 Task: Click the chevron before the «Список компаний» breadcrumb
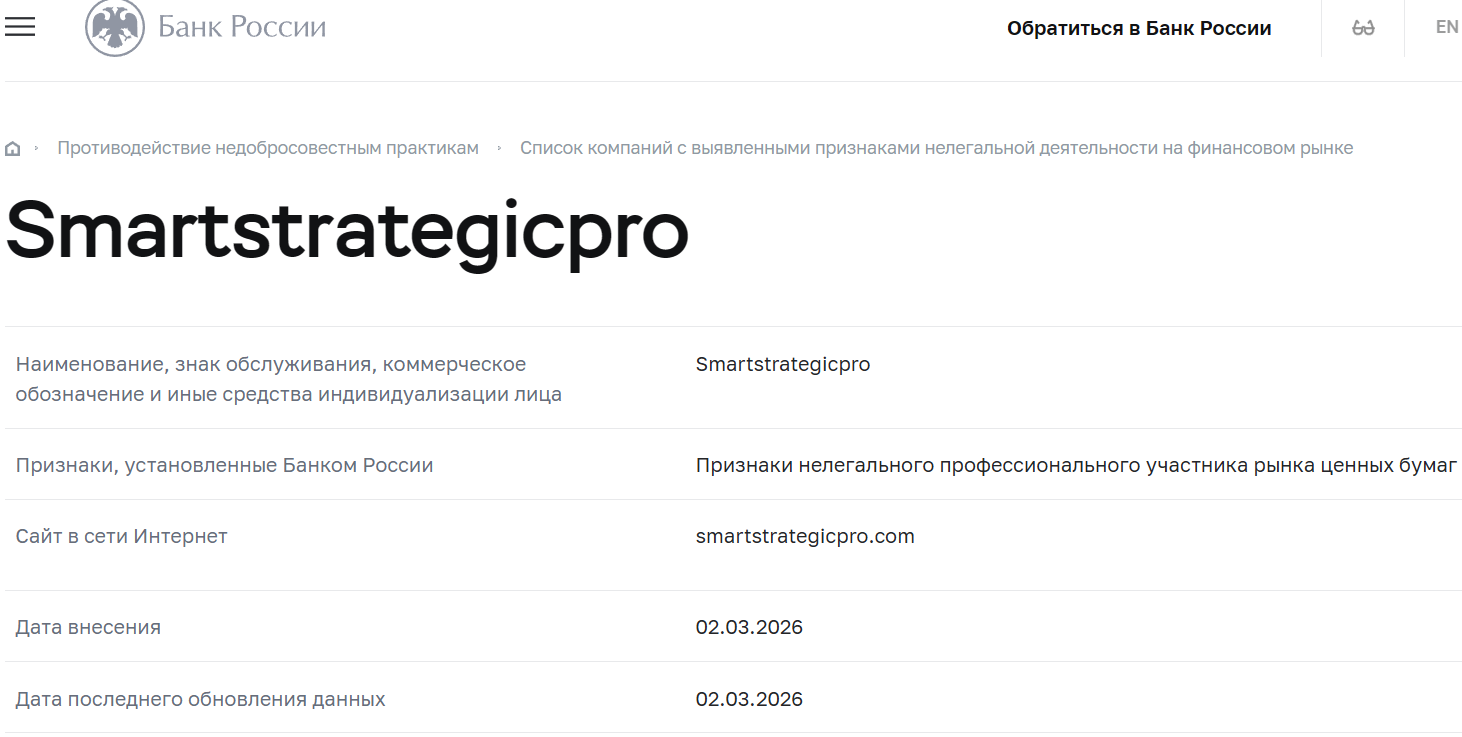click(x=499, y=147)
